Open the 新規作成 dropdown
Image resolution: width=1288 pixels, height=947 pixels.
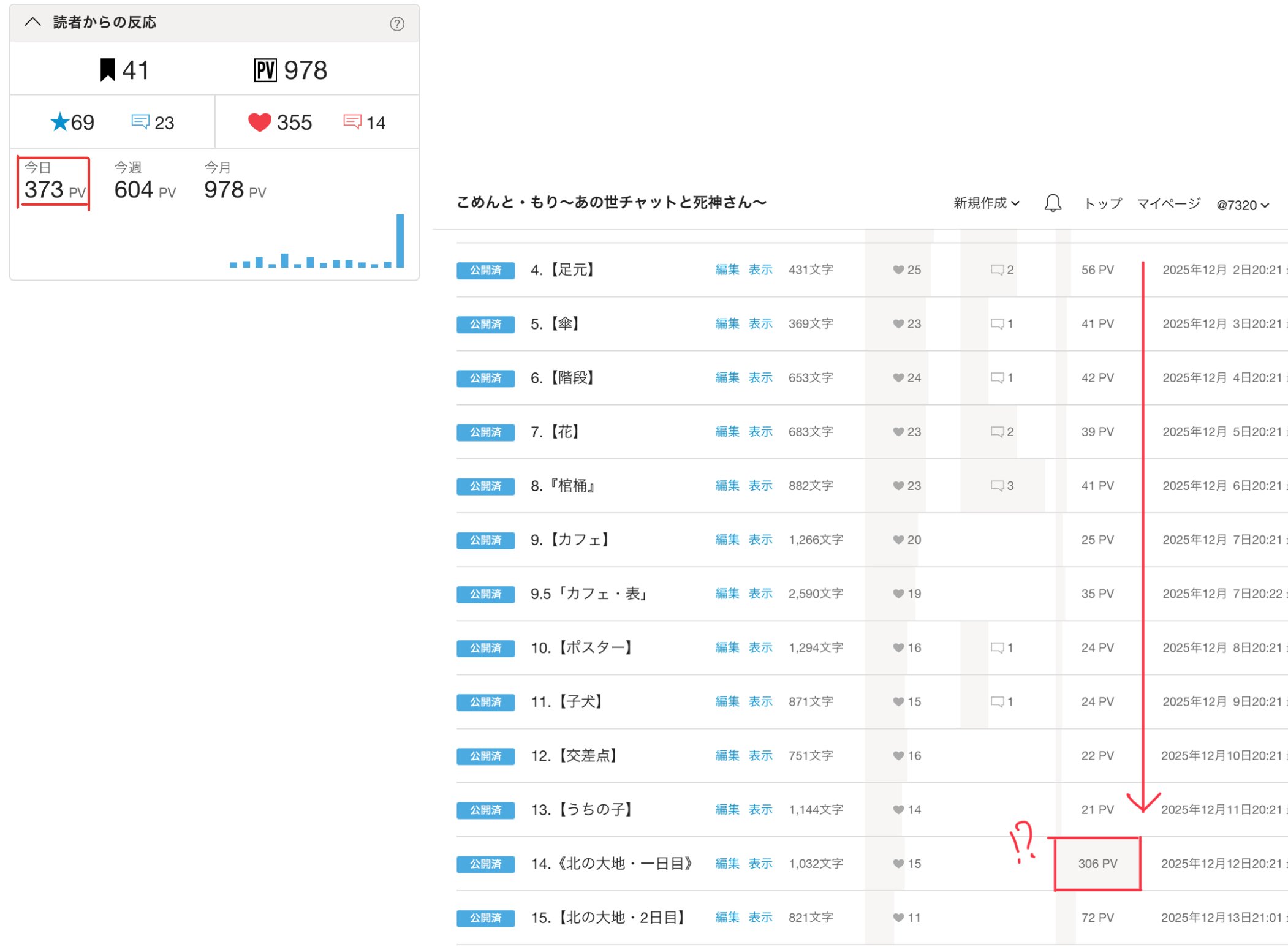986,203
